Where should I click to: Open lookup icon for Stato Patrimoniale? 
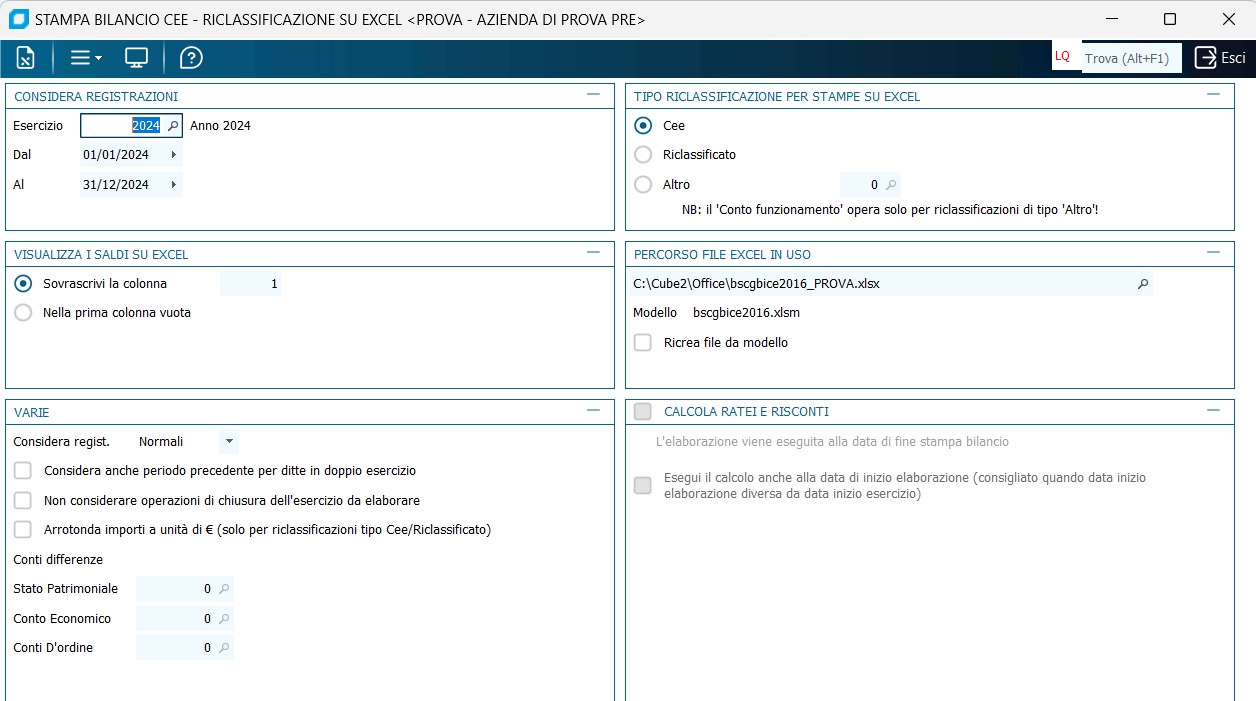(225, 589)
